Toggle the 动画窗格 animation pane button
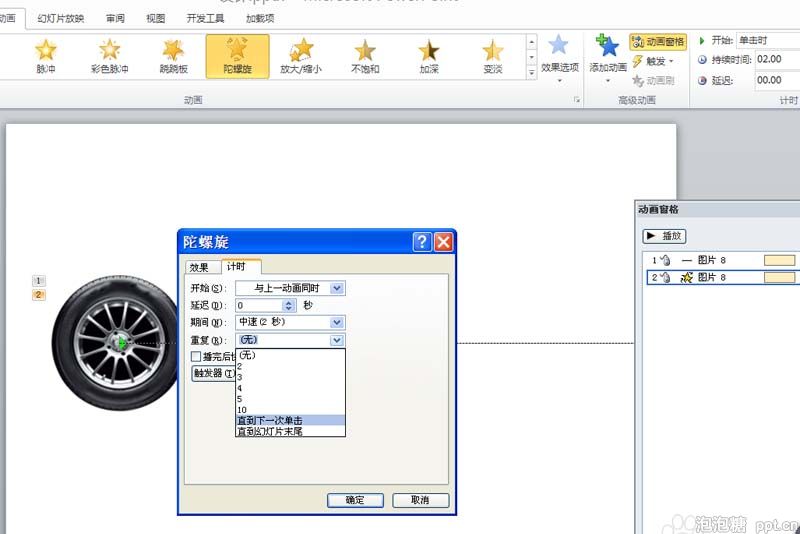This screenshot has height=534, width=800. click(x=658, y=42)
